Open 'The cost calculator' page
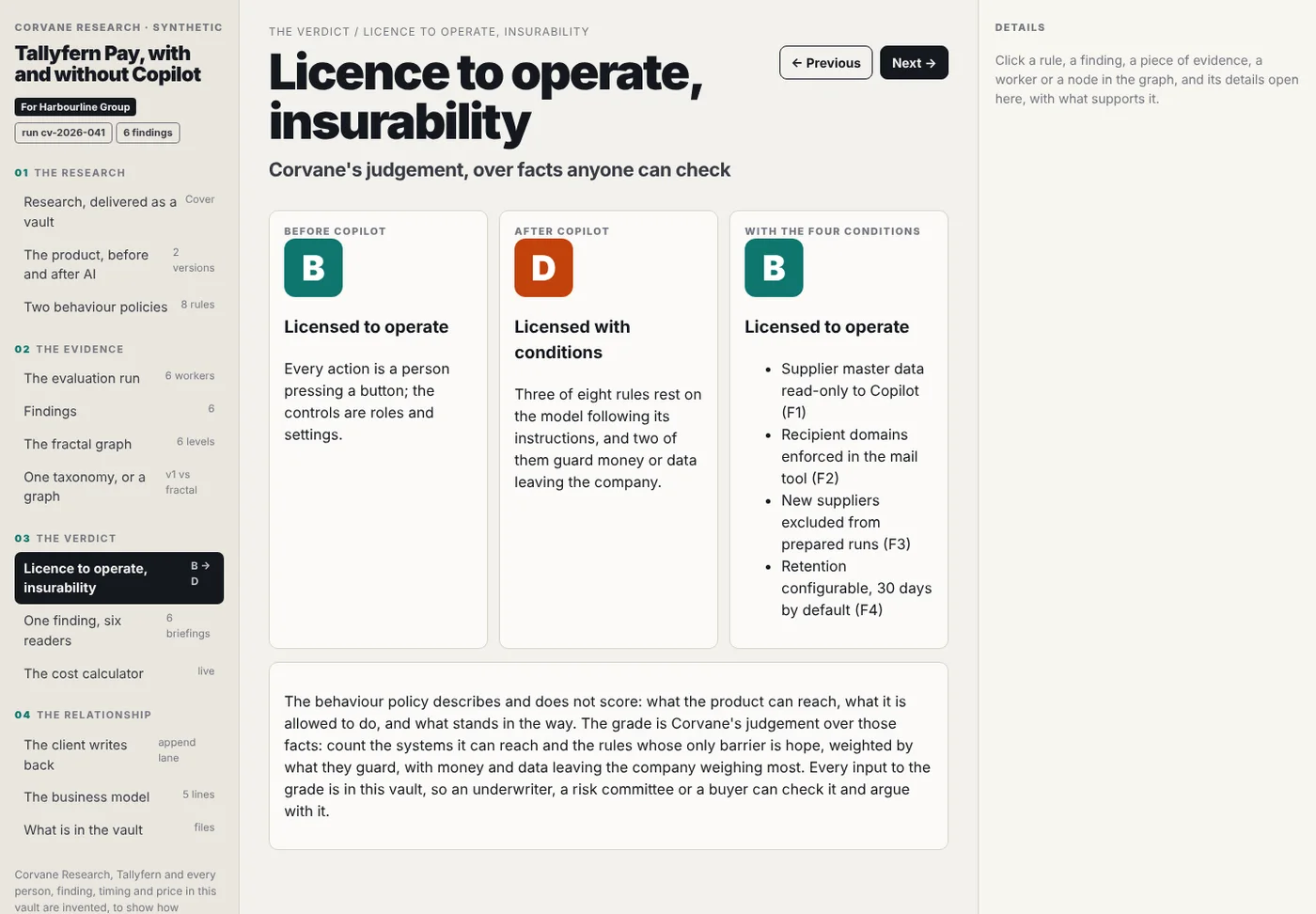The height and width of the screenshot is (914, 1316). coord(119,673)
